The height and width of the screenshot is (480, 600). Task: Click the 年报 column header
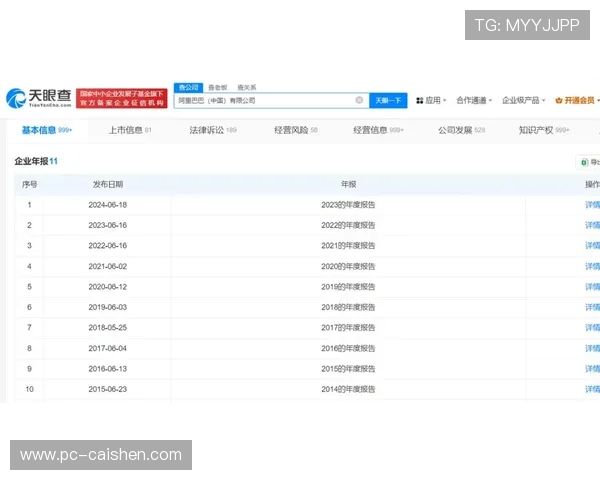tap(348, 184)
